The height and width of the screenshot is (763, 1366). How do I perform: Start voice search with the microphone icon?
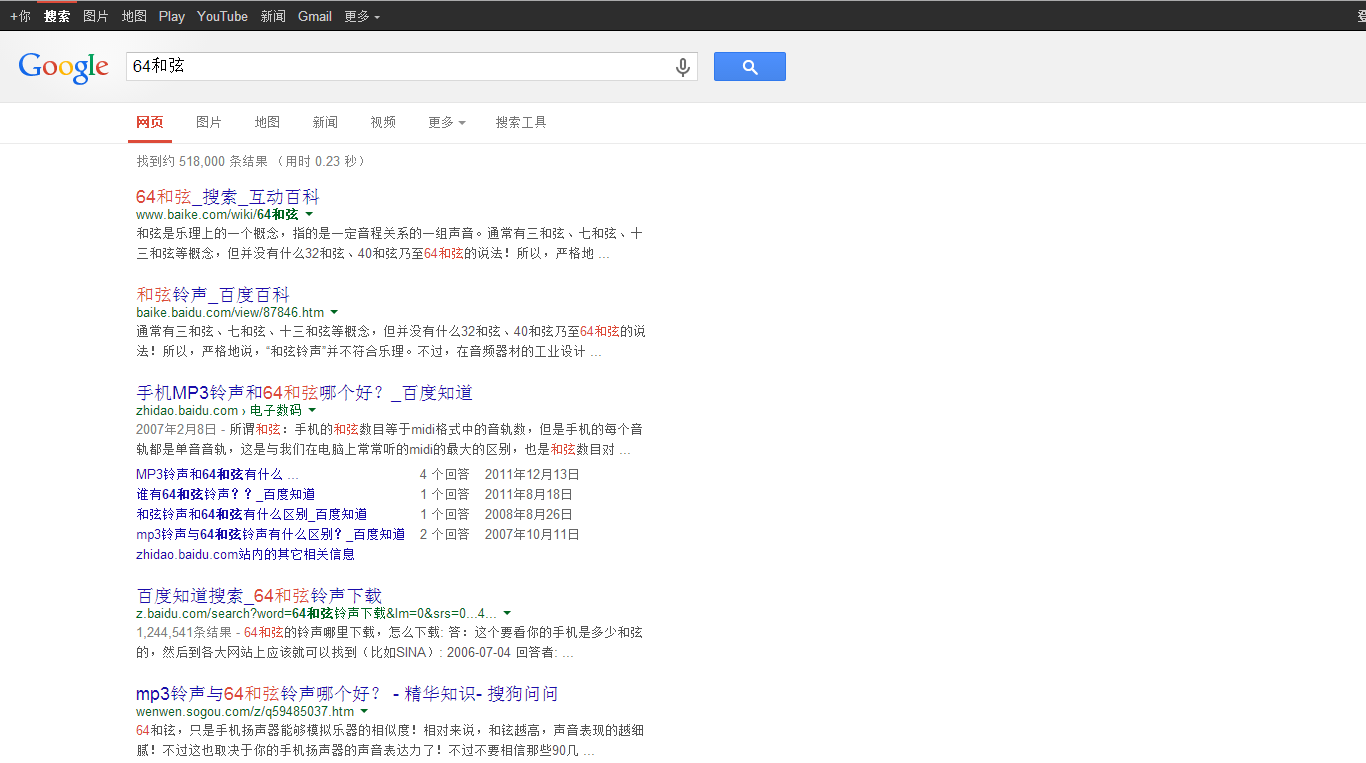(x=683, y=67)
